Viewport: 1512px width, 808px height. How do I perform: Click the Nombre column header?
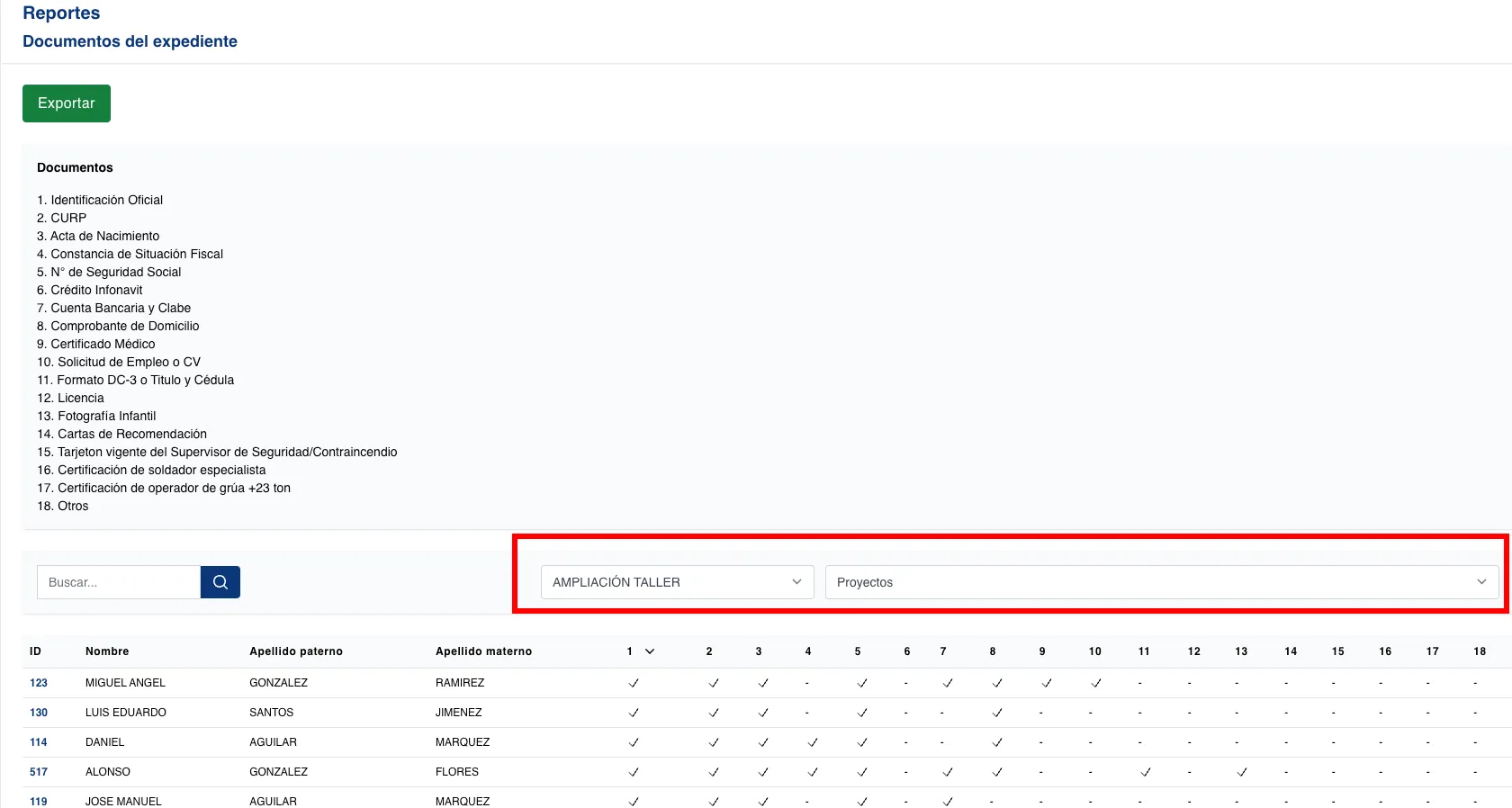(107, 651)
